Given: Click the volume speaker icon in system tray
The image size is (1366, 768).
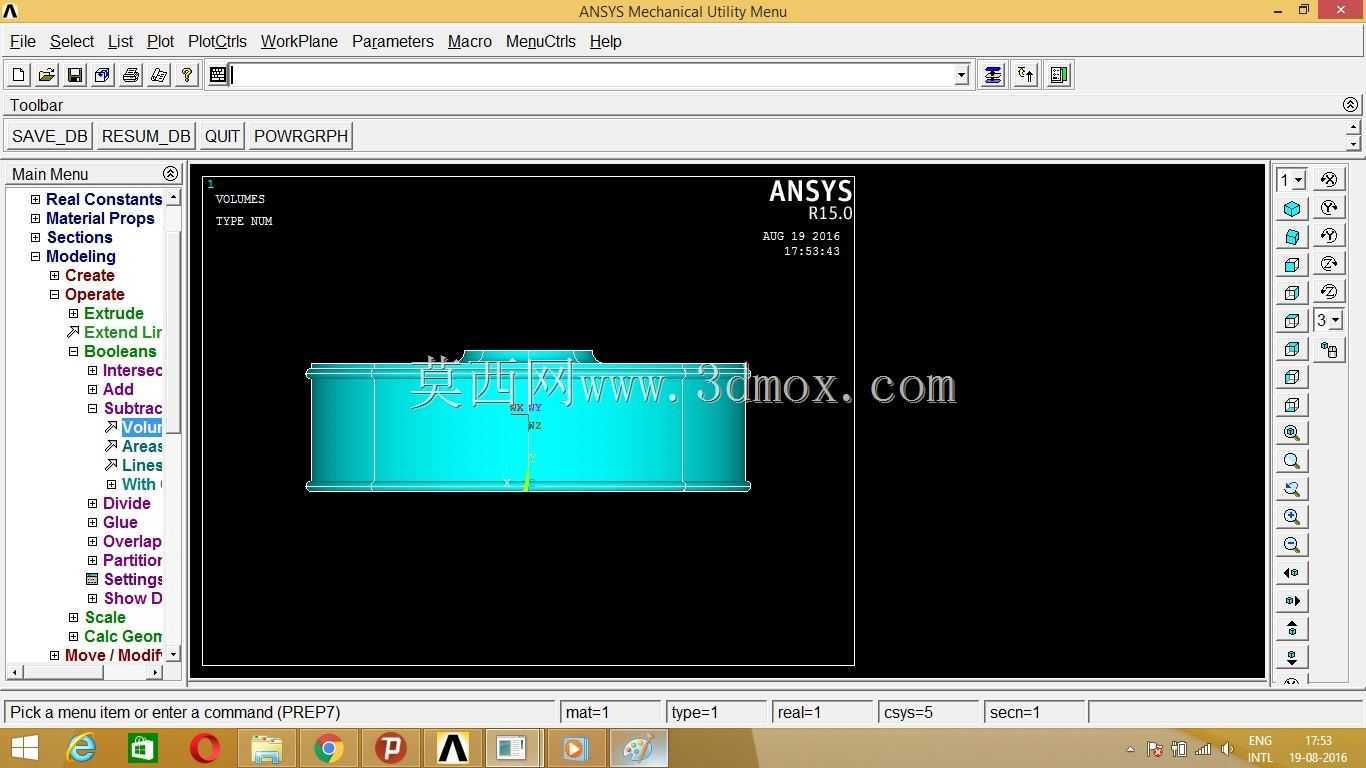Looking at the screenshot, I should click(1227, 749).
